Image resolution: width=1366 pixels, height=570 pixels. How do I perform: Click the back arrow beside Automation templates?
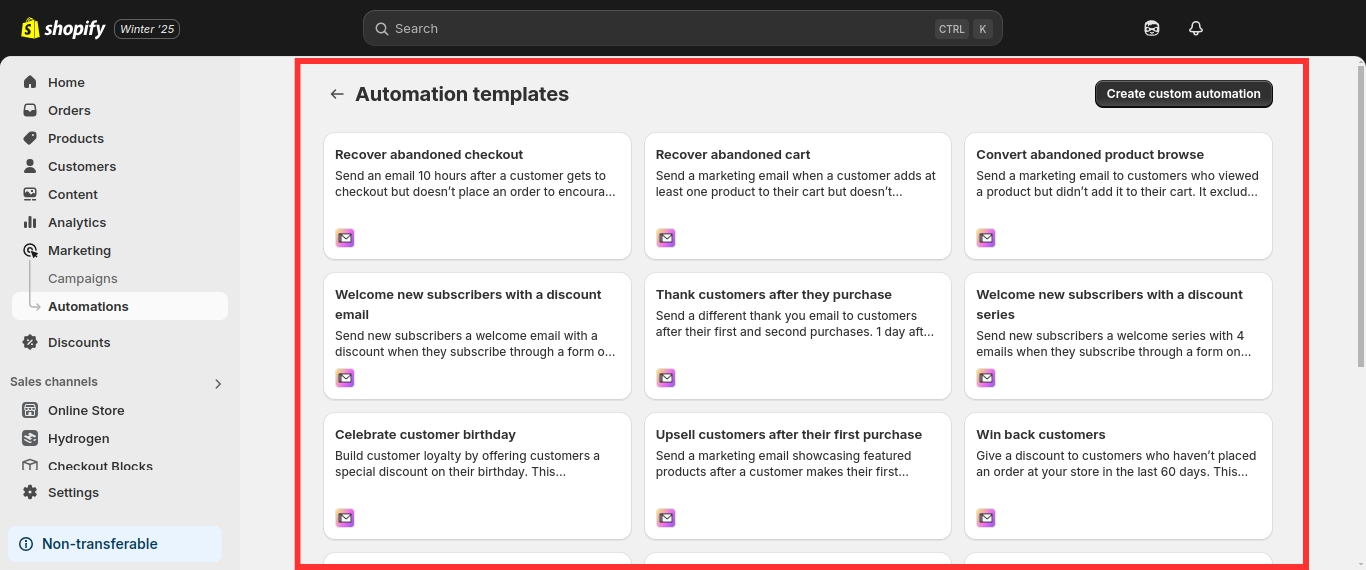coord(337,94)
